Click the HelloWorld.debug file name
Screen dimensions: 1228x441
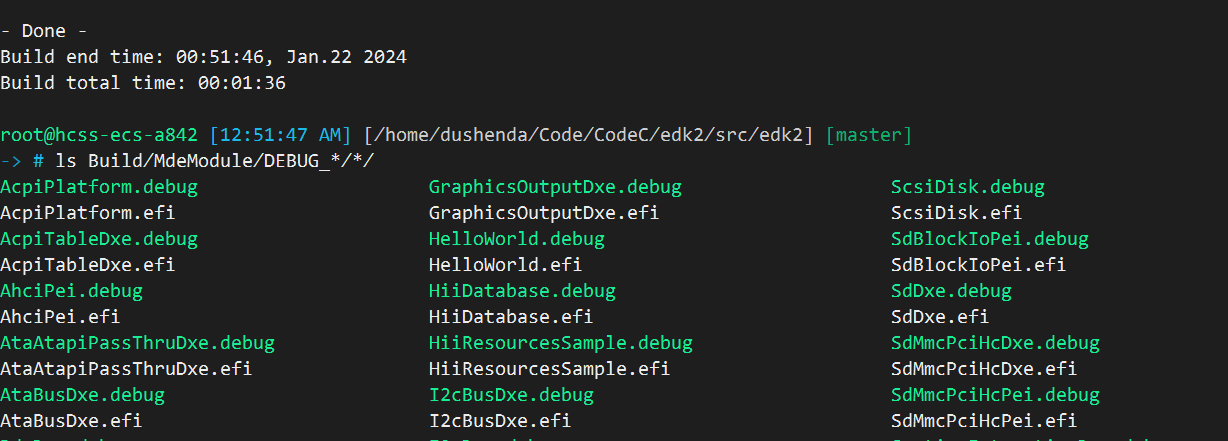pos(516,239)
